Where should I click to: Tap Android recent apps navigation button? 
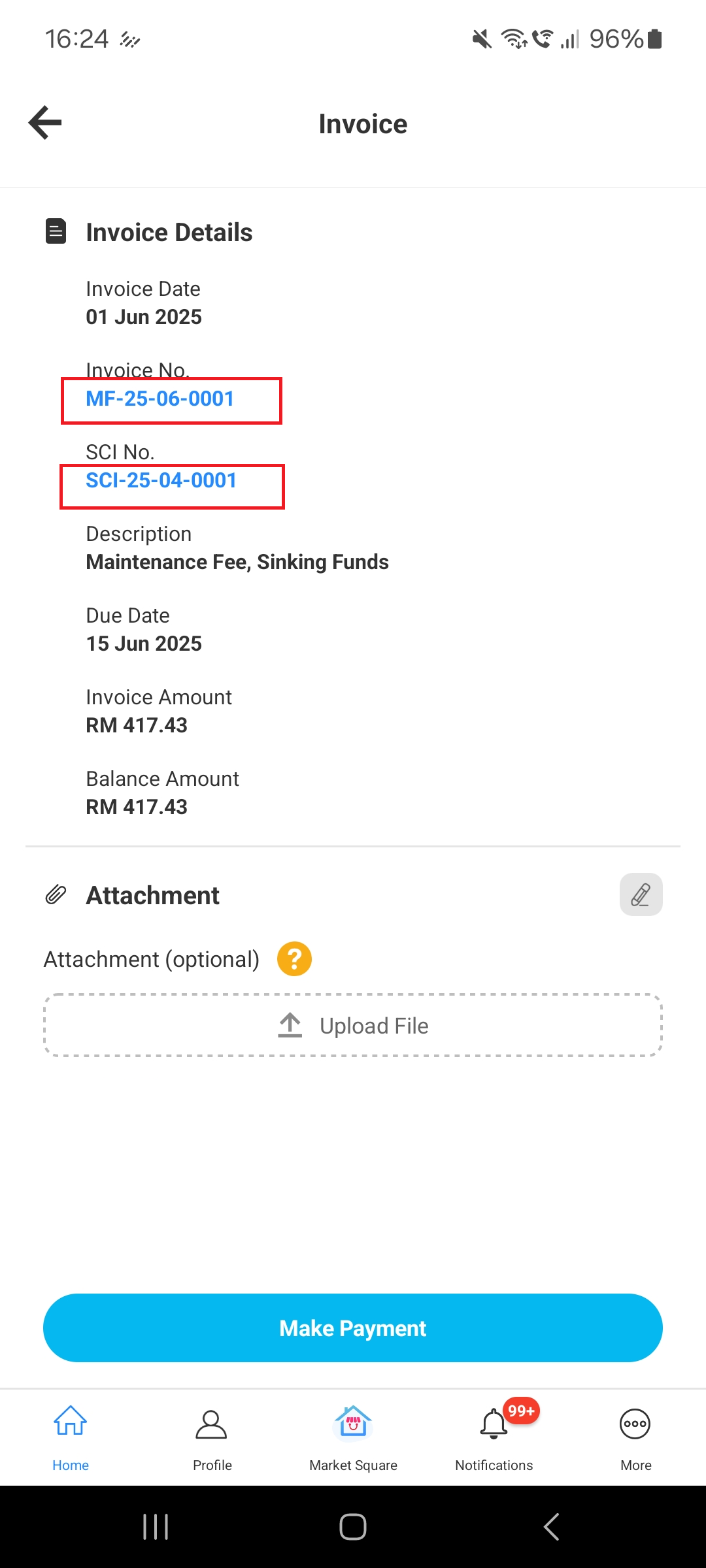click(156, 1527)
